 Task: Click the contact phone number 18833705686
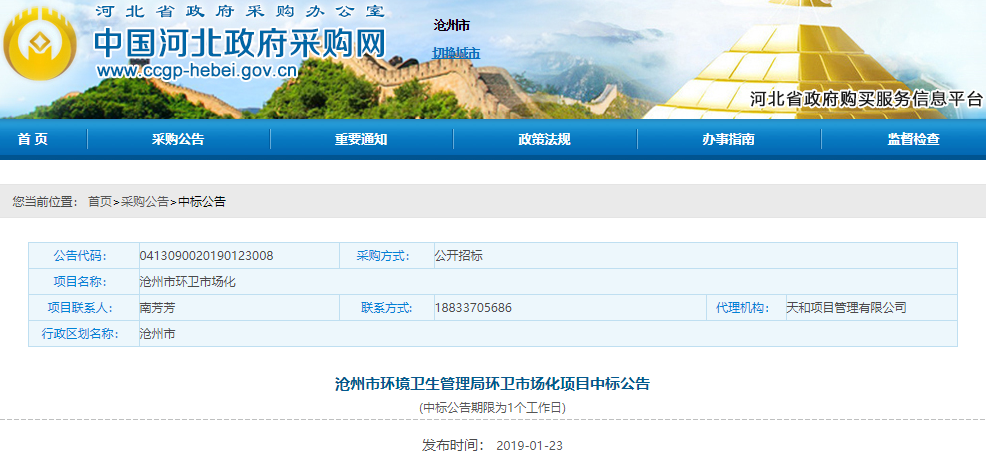coord(473,308)
